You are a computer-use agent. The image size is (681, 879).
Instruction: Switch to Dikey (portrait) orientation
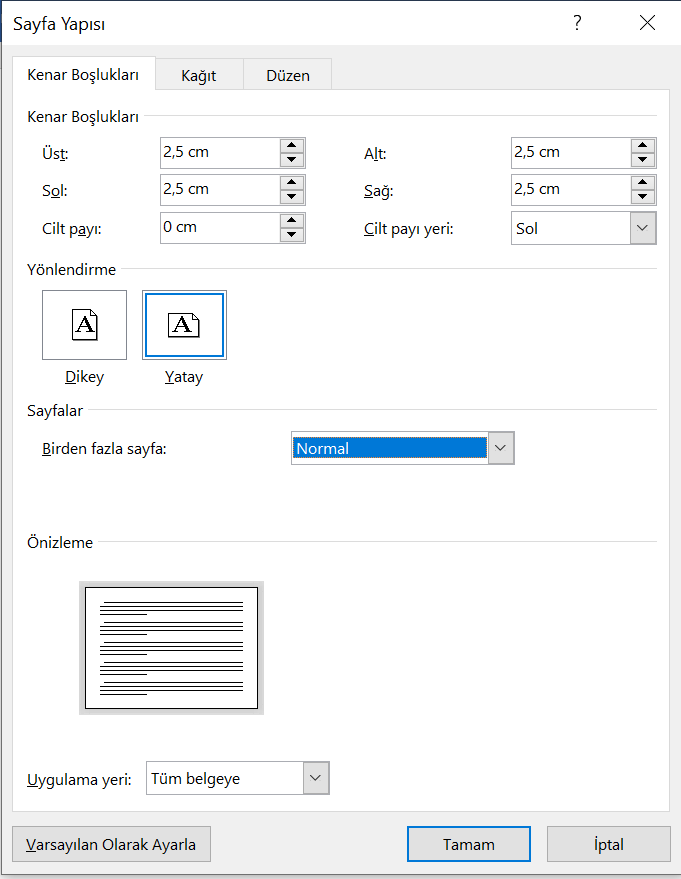click(84, 324)
